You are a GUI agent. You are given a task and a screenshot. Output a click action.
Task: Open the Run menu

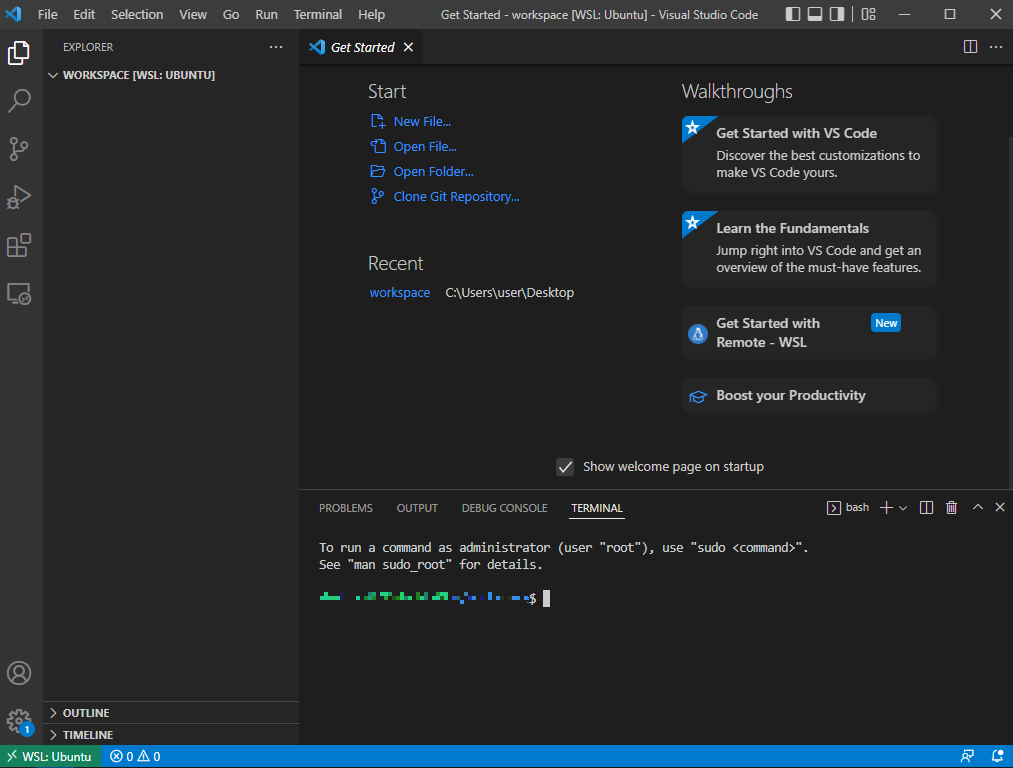[x=266, y=14]
